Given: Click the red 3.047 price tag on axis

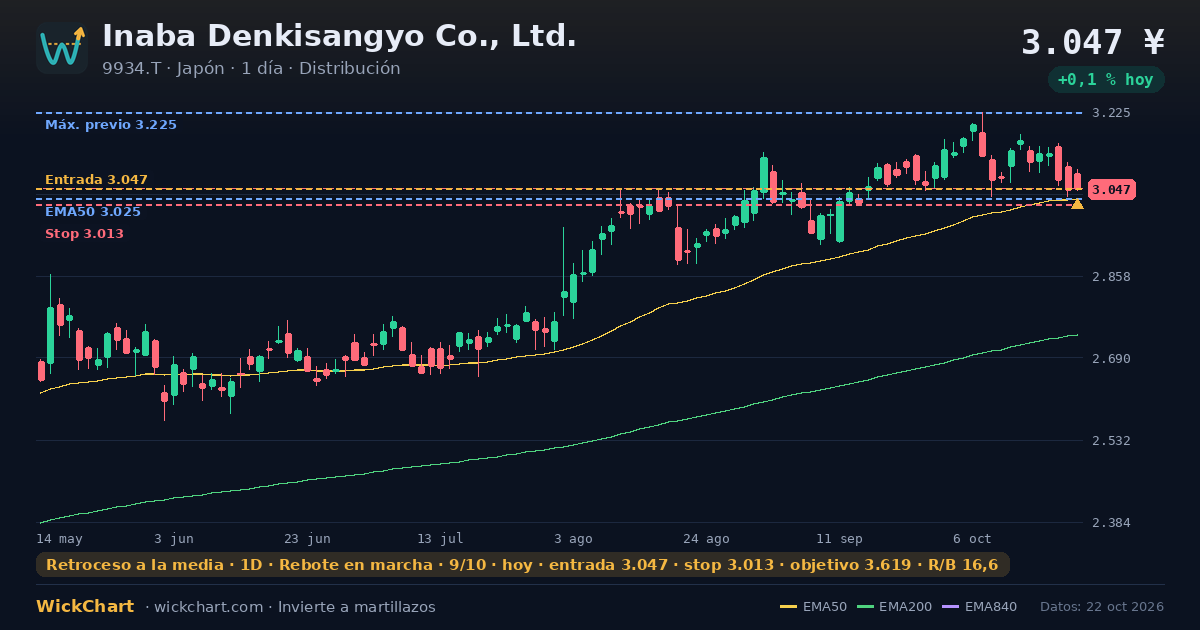Looking at the screenshot, I should [x=1111, y=189].
